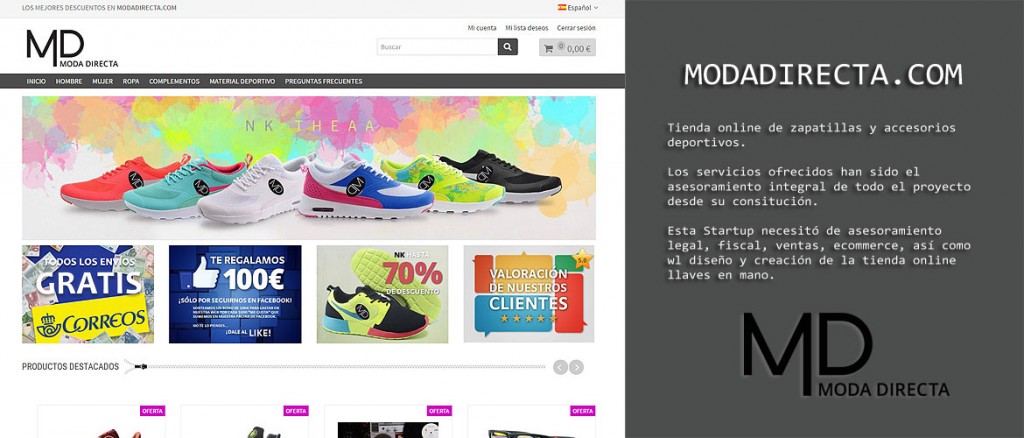Expand the Español language dropdown
The width and height of the screenshot is (1024, 438).
pos(578,8)
